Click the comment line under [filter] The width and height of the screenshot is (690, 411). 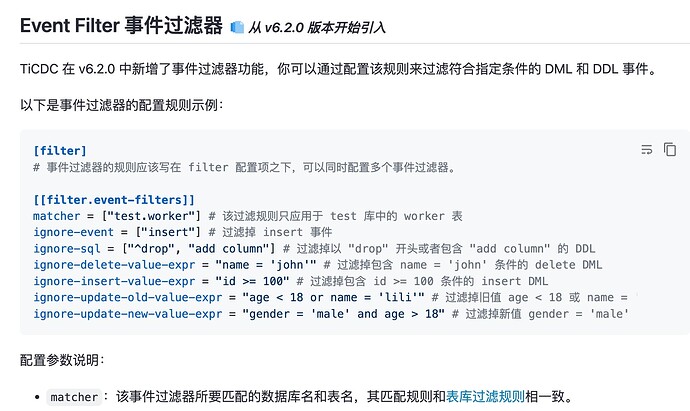click(245, 167)
